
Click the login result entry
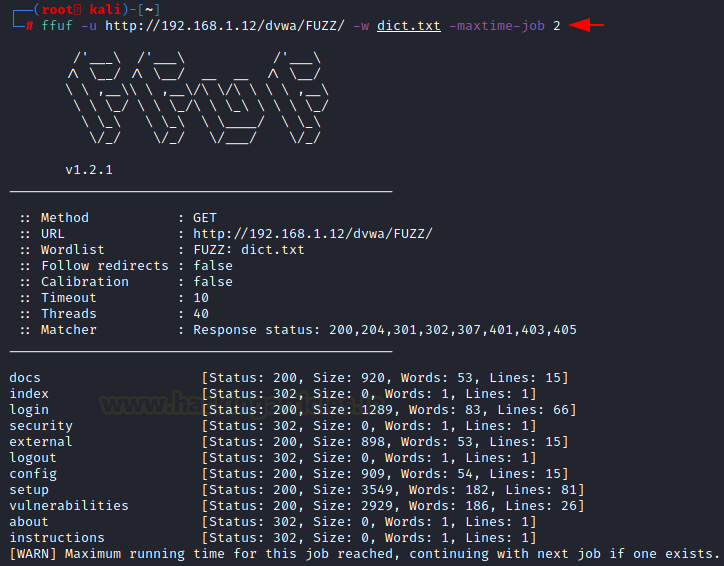click(29, 410)
